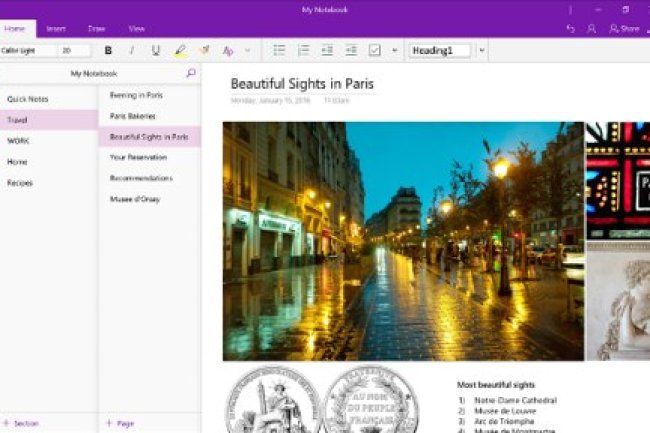The image size is (650, 433).
Task: Click the Calibri Light font name box
Action: 27,51
